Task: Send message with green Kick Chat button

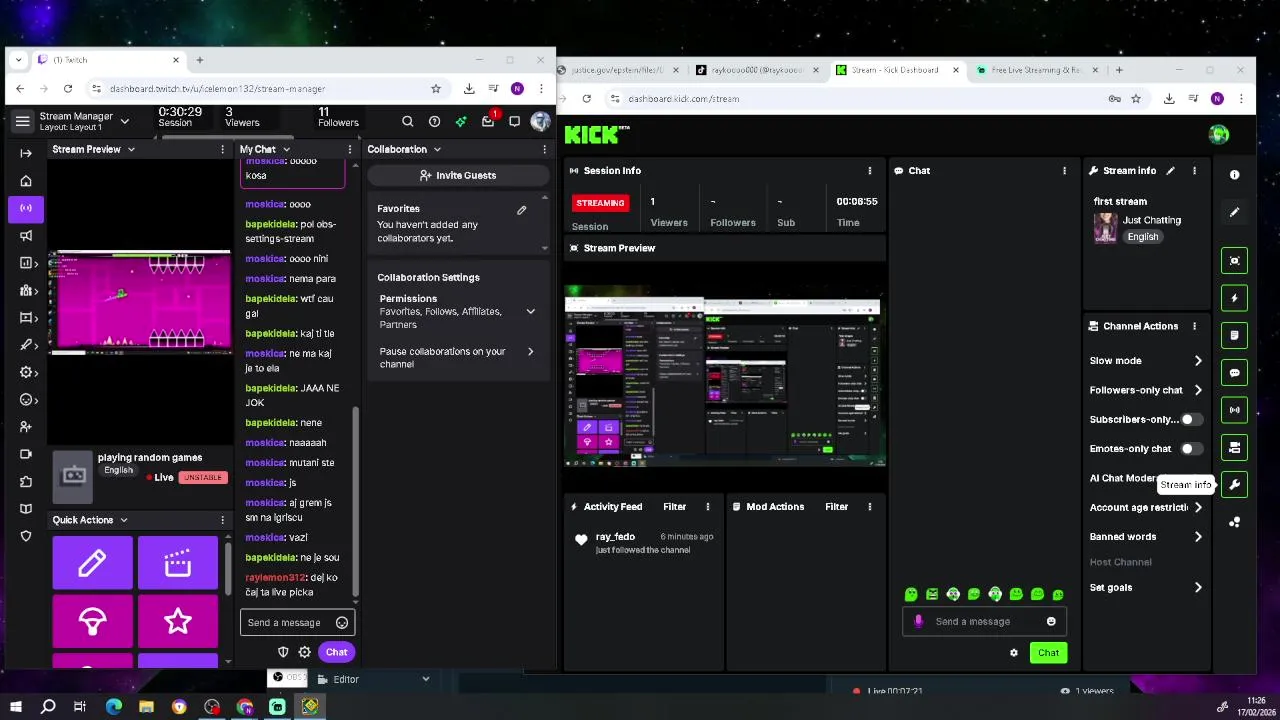Action: pos(1048,653)
